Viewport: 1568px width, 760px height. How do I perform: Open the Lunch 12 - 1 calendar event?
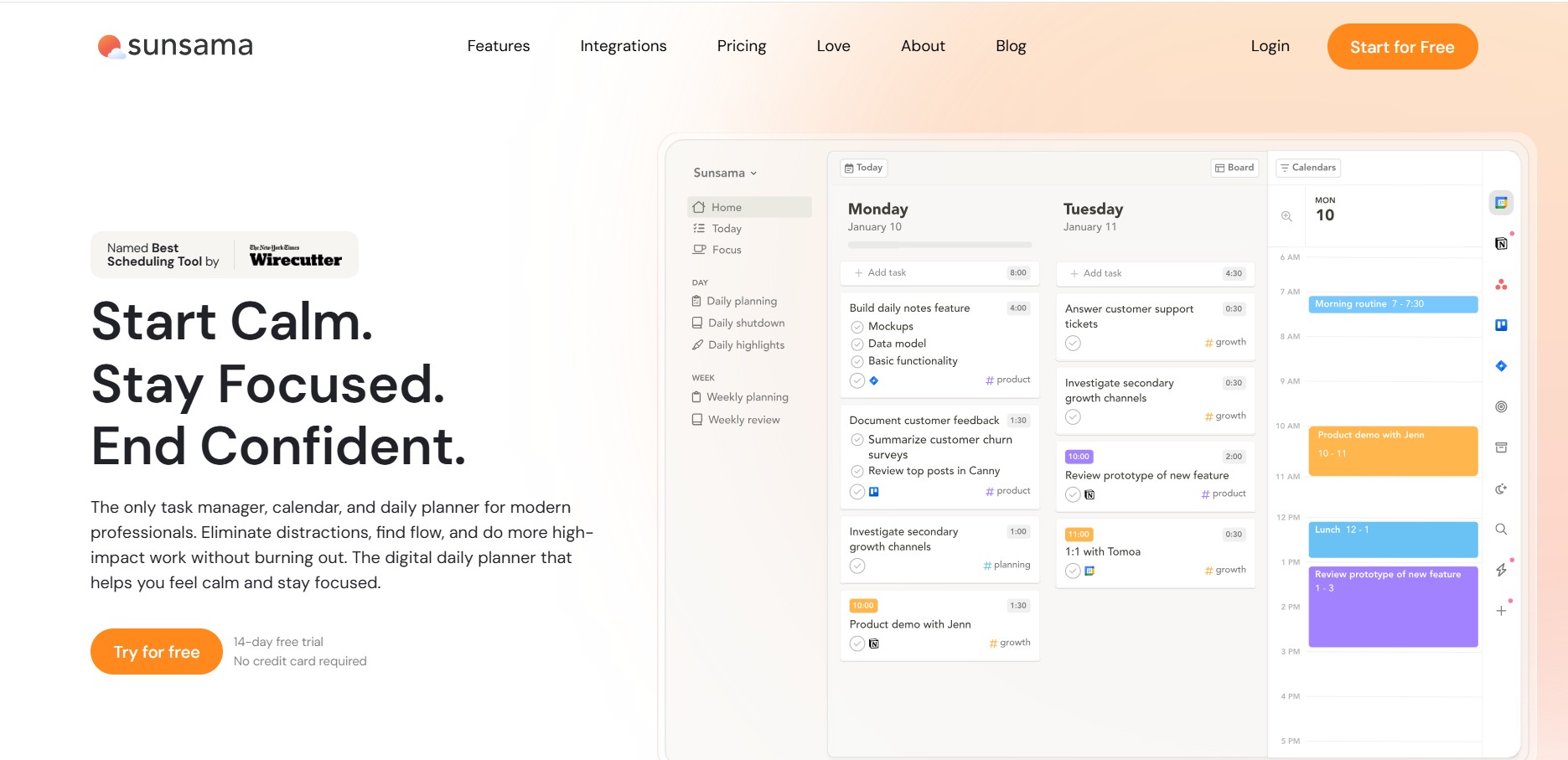point(1393,540)
